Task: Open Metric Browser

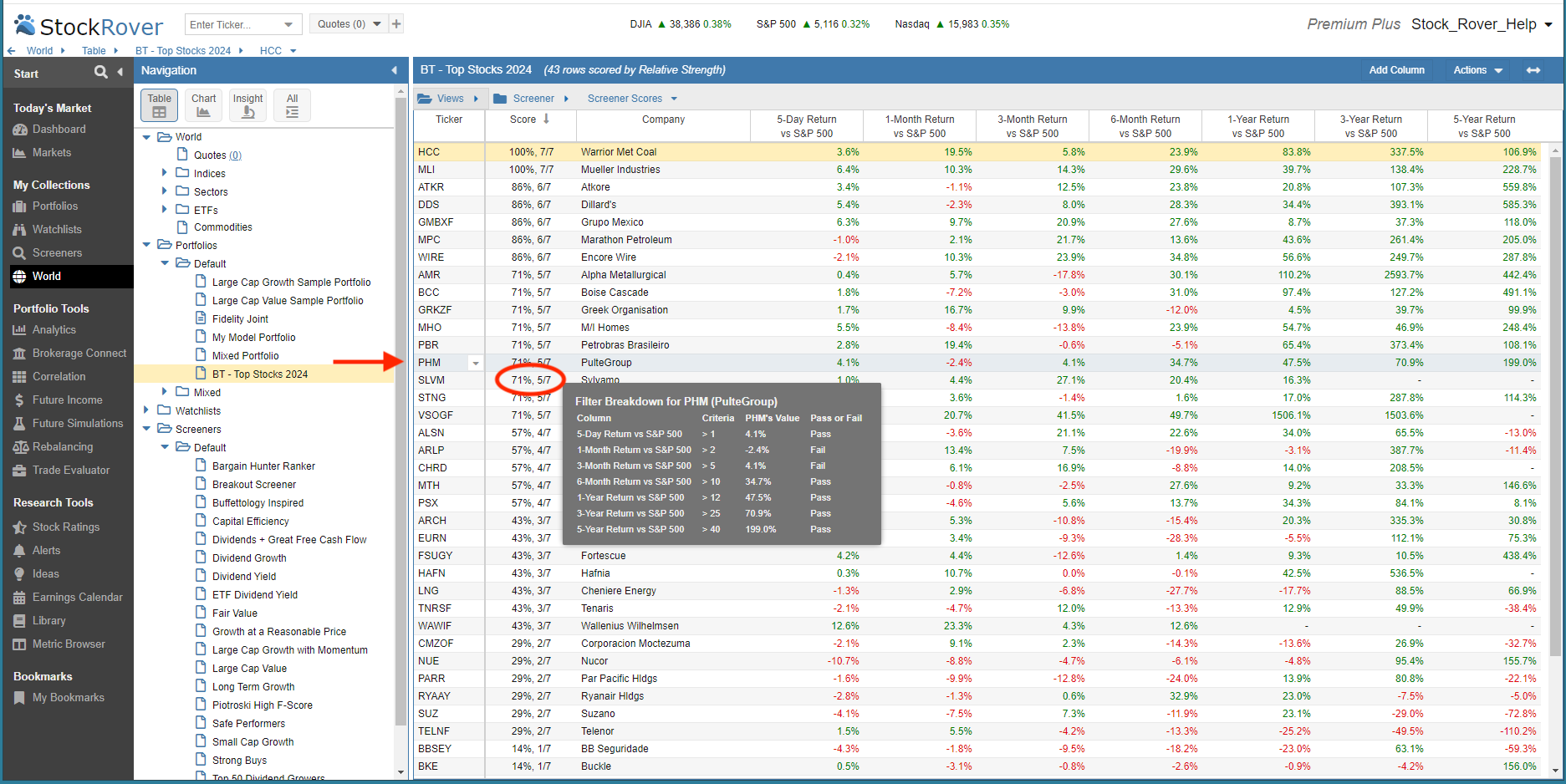Action: pyautogui.click(x=69, y=644)
